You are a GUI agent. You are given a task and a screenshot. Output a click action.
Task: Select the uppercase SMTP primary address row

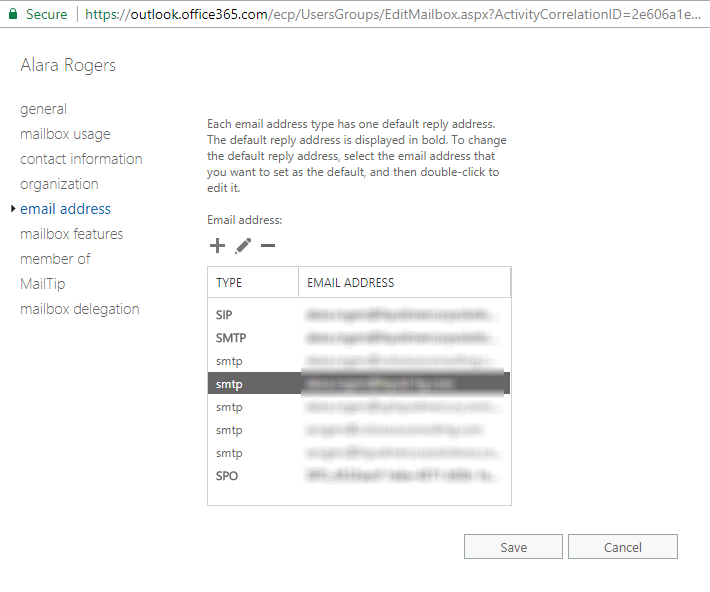click(359, 338)
